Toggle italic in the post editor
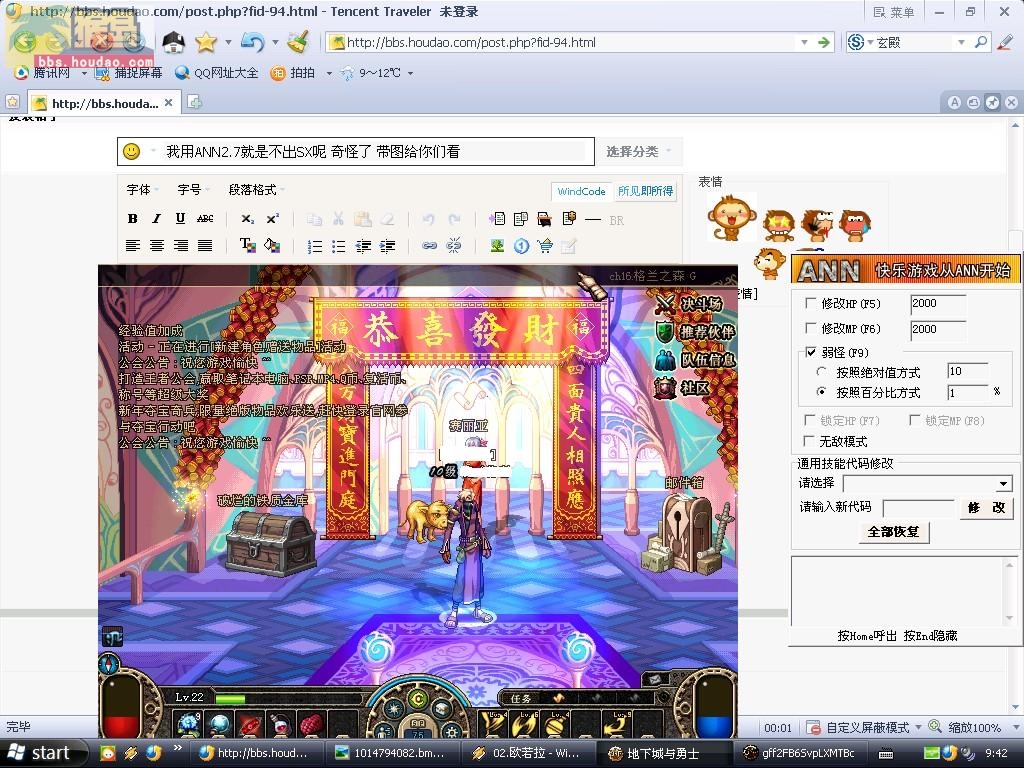Screen dimensions: 1024x768 (x=156, y=219)
